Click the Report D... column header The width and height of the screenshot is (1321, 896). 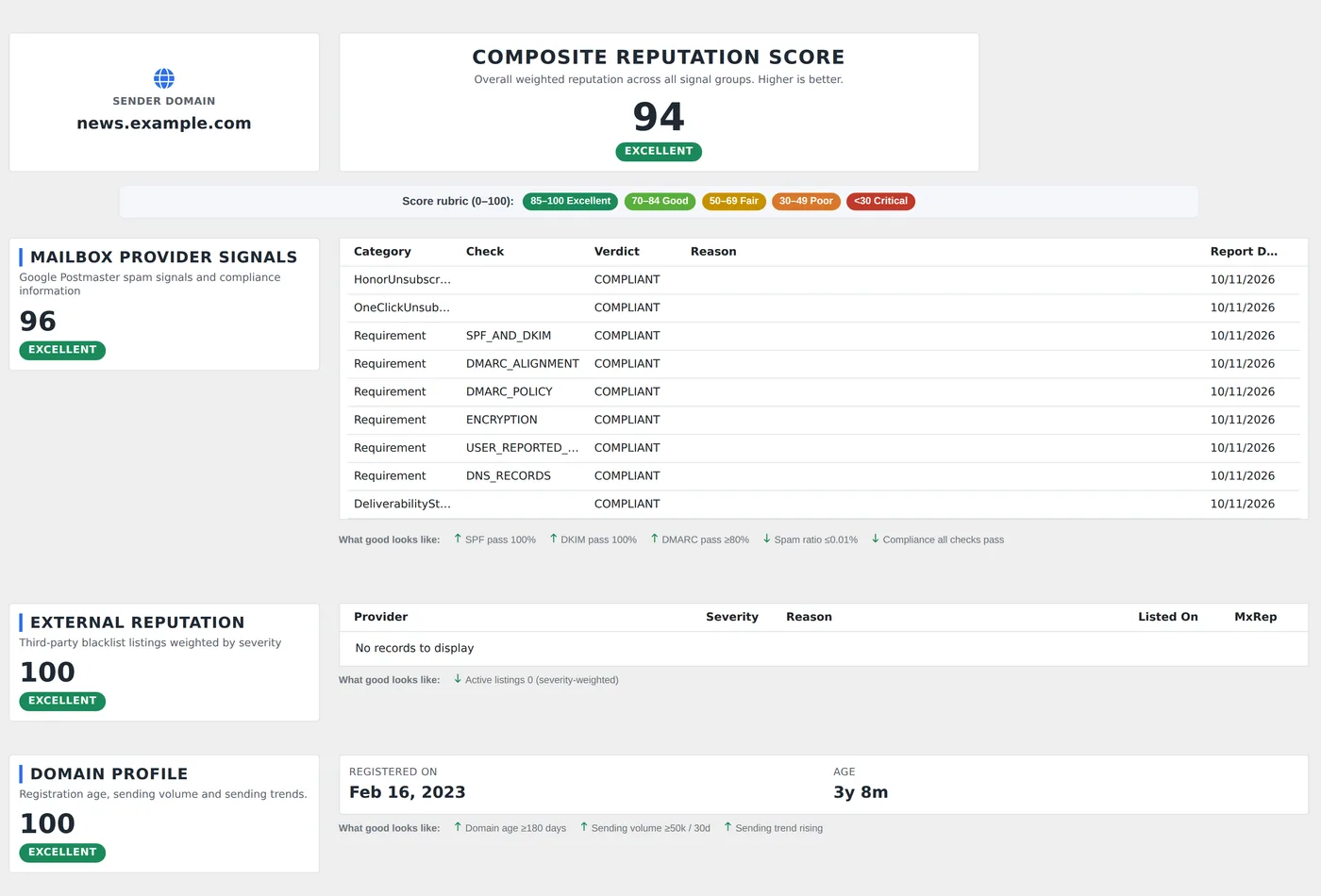pos(1244,252)
